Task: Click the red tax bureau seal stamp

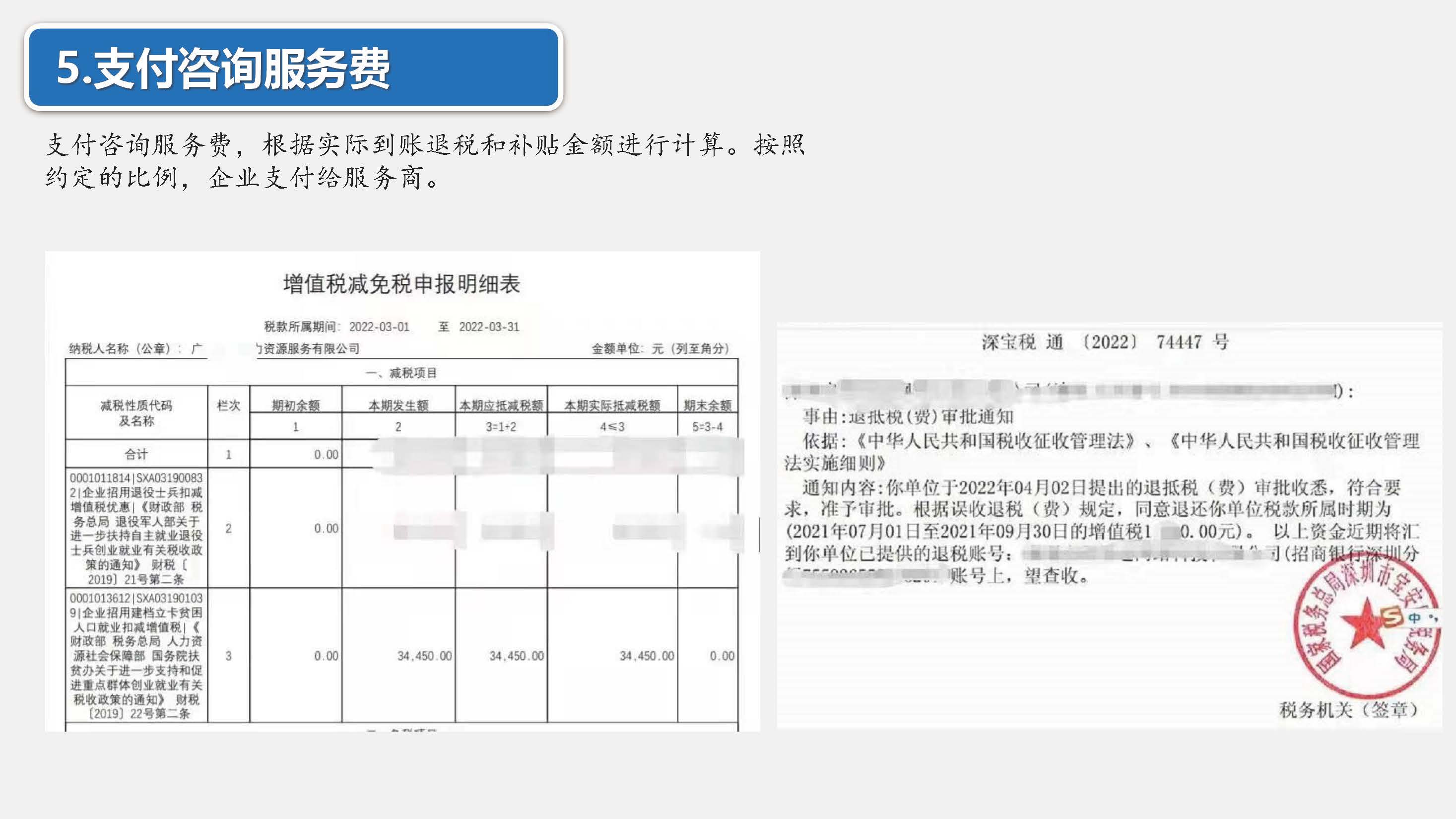Action: coord(1367,626)
